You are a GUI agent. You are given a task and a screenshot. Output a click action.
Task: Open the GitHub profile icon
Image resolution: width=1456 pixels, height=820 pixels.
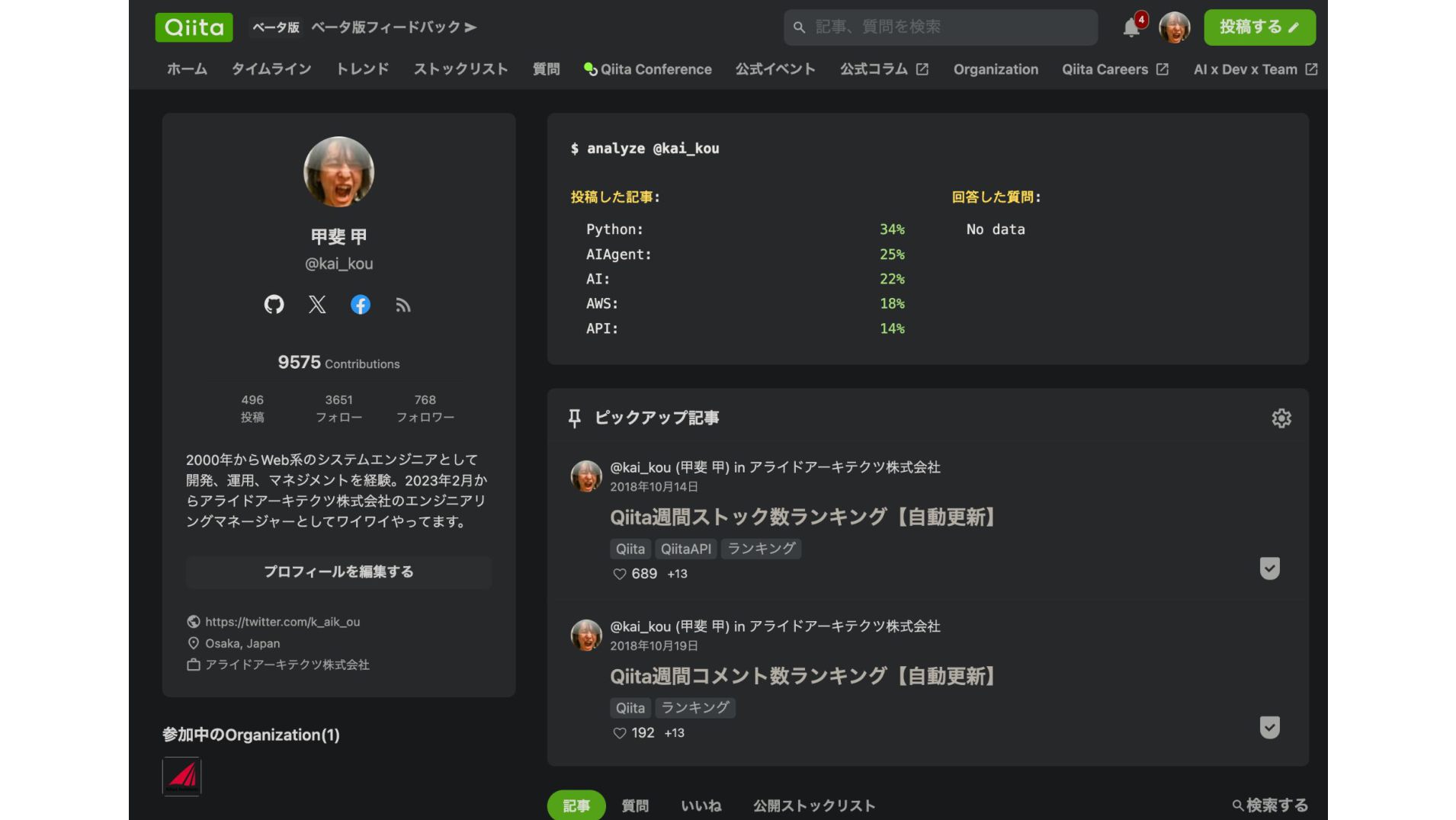(x=274, y=305)
